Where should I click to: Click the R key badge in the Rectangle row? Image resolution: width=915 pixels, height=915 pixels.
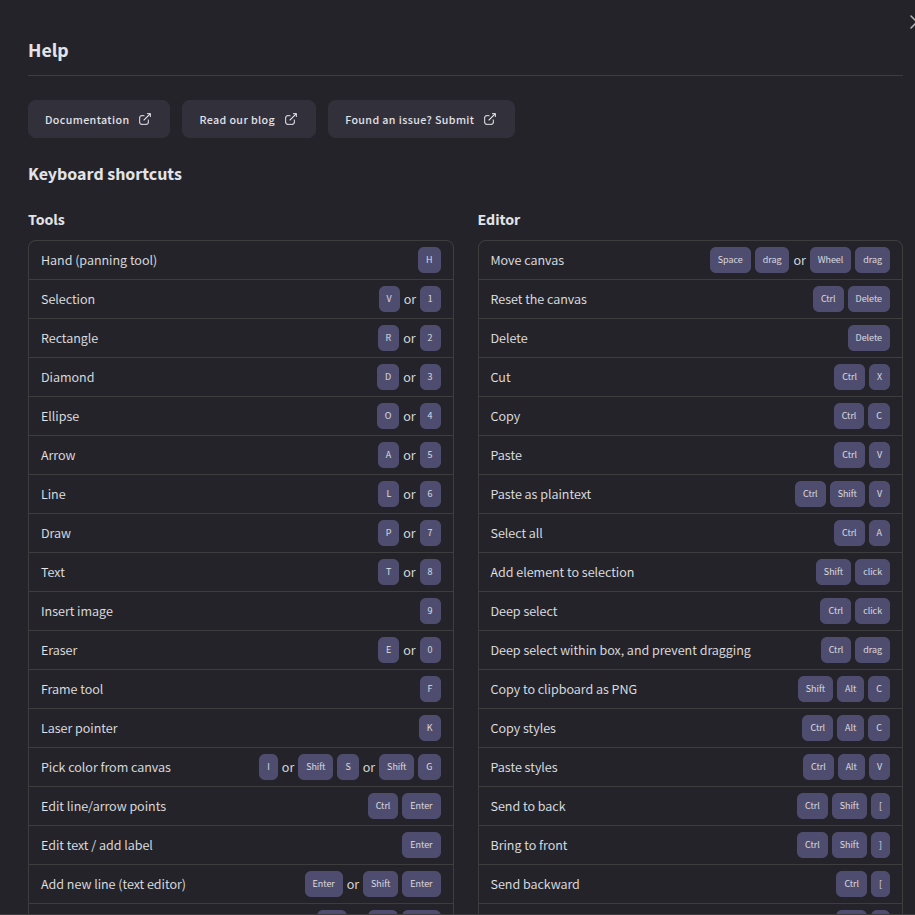click(388, 338)
